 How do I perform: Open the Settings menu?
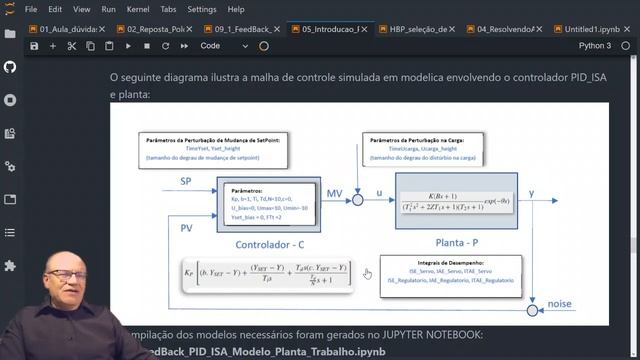[202, 9]
